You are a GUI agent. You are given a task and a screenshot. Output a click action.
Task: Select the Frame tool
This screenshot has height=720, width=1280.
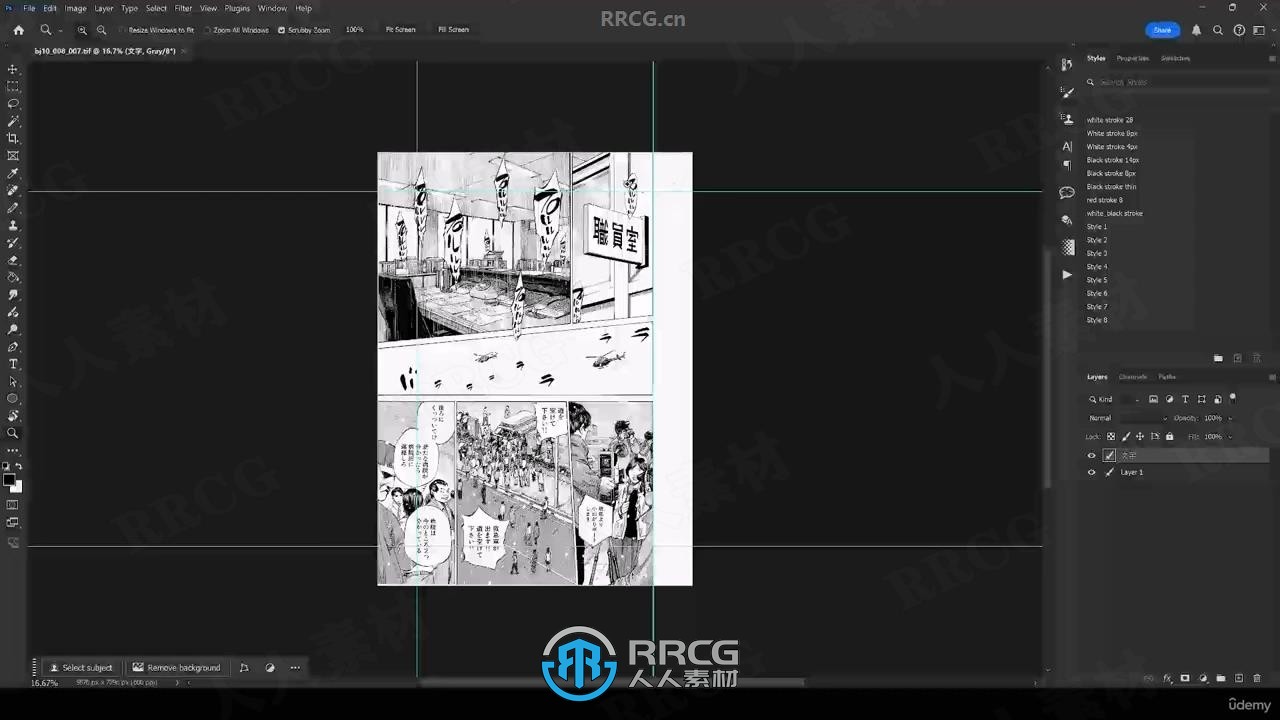(13, 156)
